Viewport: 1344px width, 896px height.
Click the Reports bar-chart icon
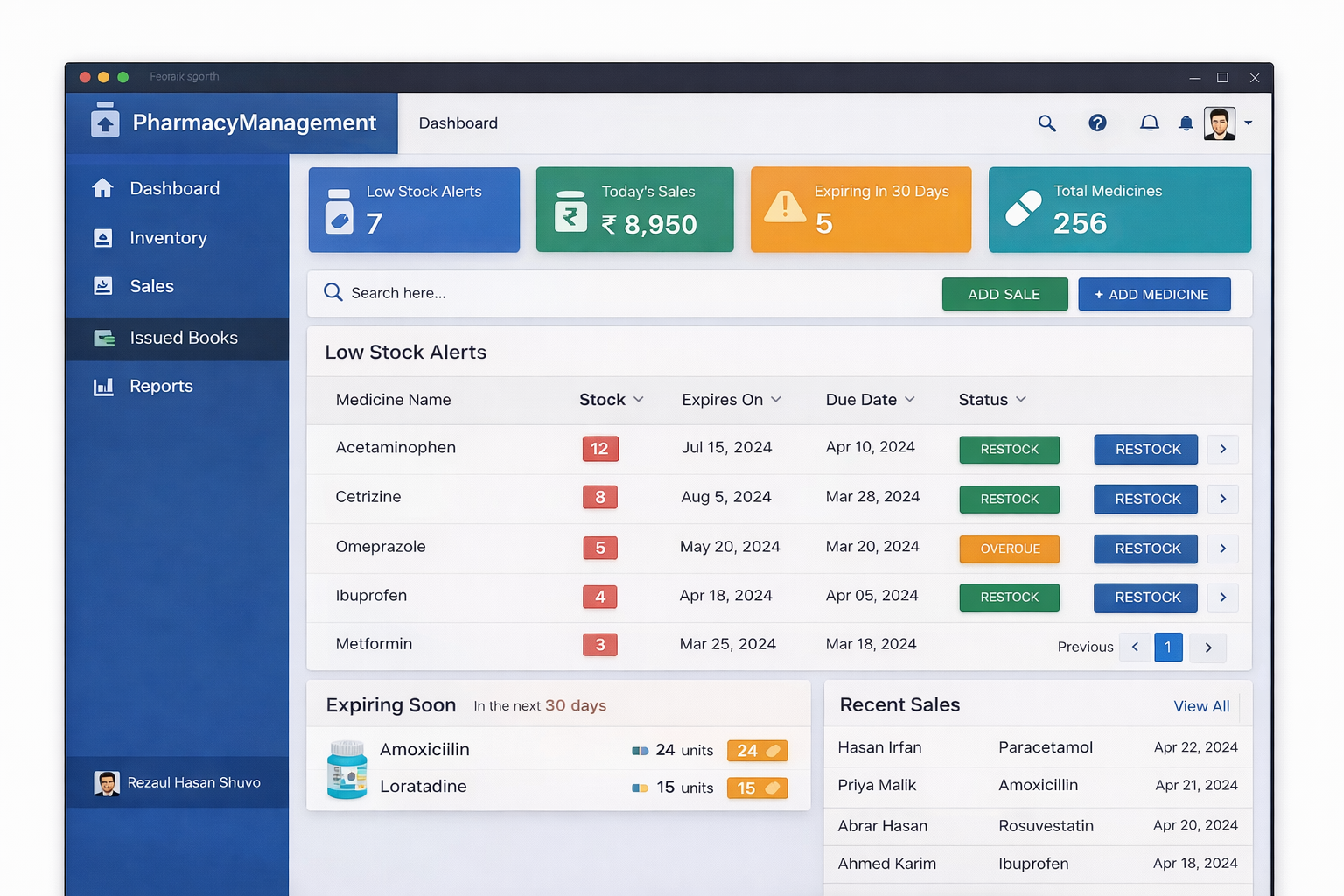pos(103,386)
